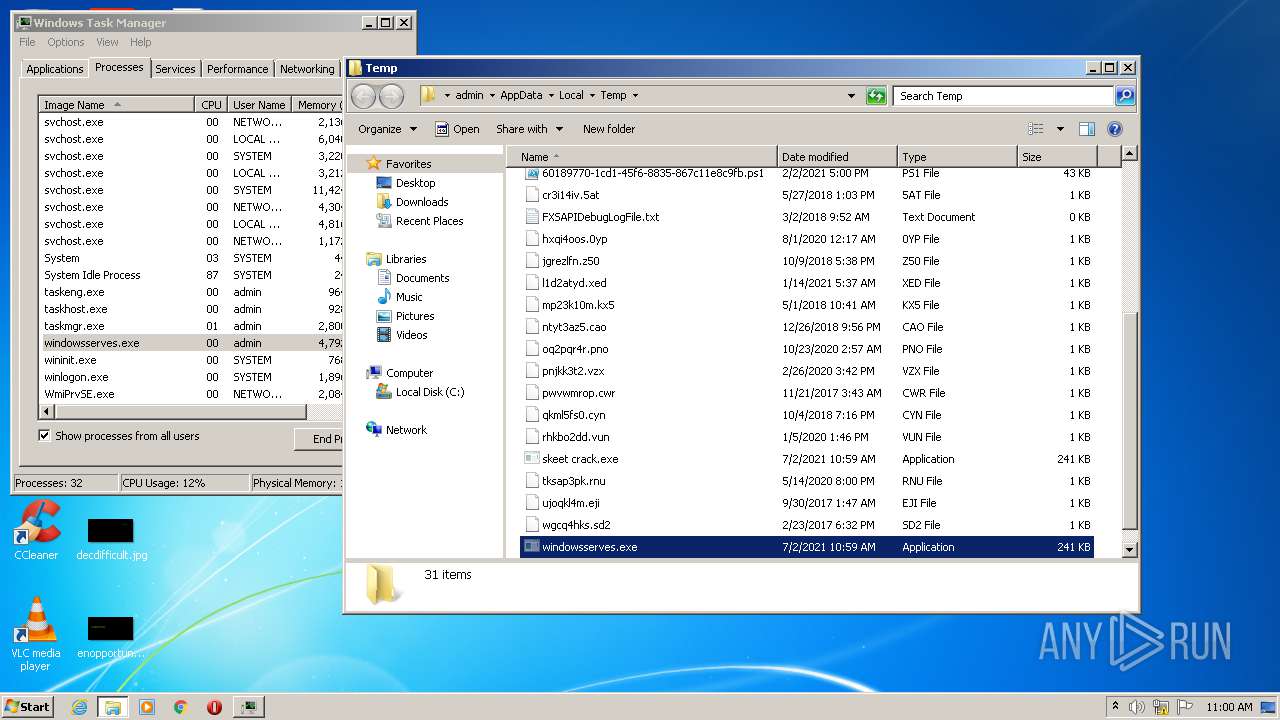The image size is (1280, 720).
Task: Open Task Manager View menu
Action: (x=107, y=42)
